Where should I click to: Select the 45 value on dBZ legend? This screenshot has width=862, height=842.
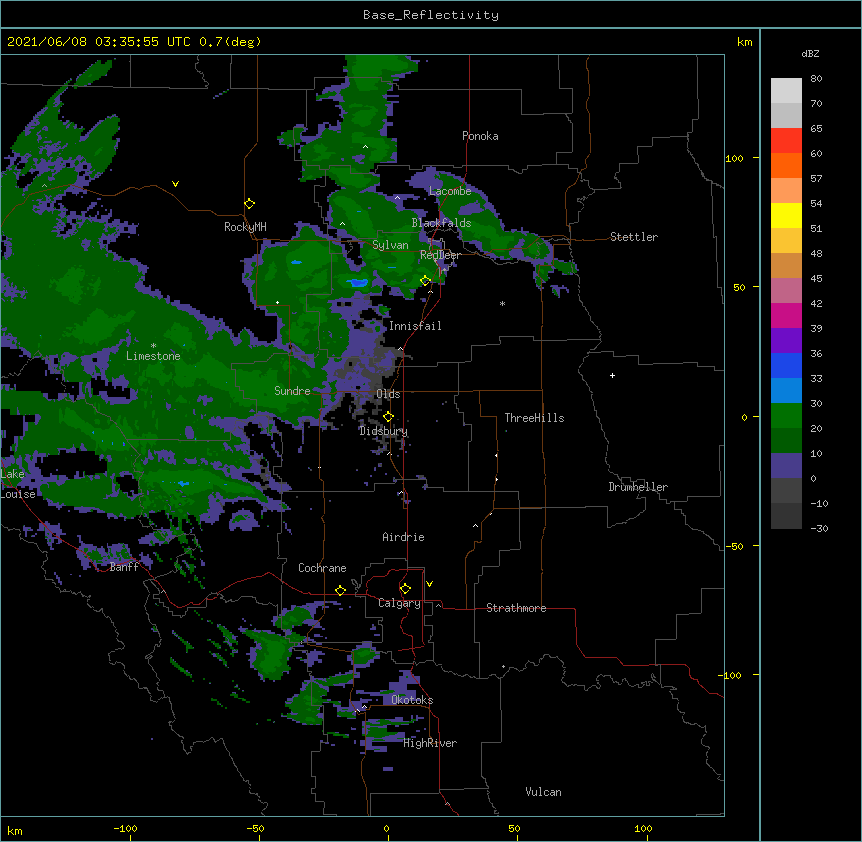816,278
